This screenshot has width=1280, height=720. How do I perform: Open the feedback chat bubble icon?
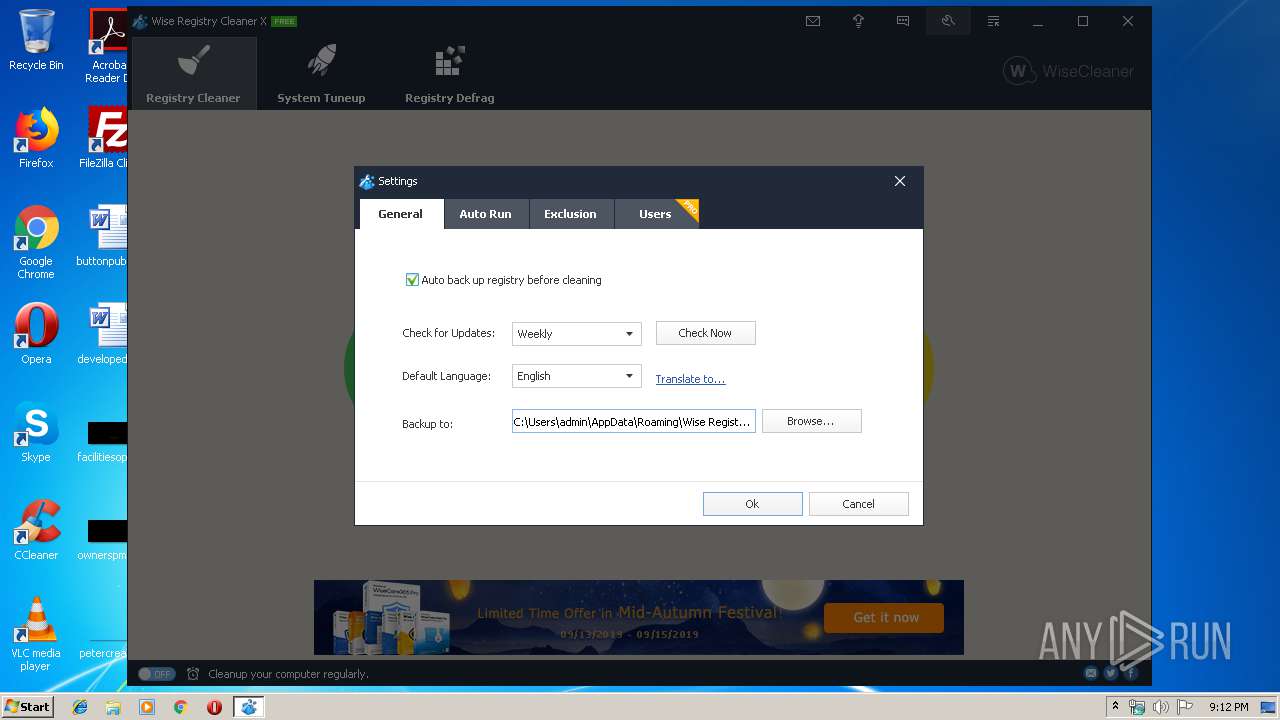(903, 21)
